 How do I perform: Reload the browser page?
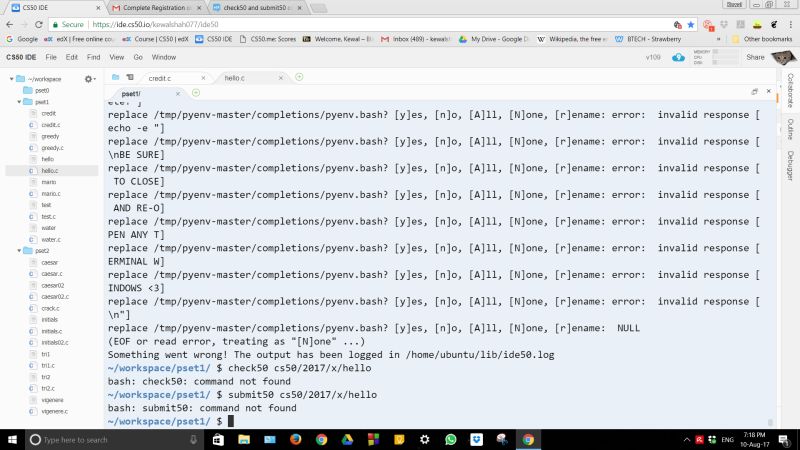39,24
